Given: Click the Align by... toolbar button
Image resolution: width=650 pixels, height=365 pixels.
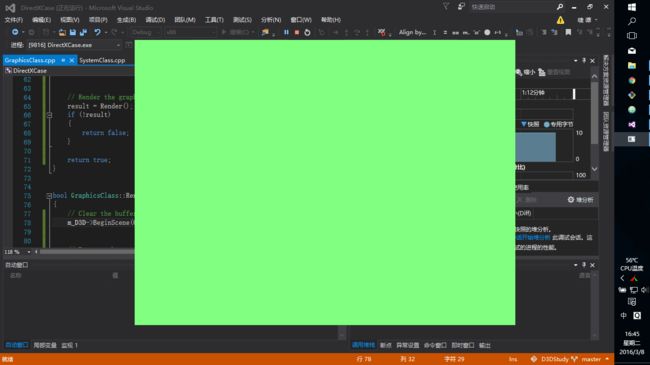Looking at the screenshot, I should pos(412,32).
